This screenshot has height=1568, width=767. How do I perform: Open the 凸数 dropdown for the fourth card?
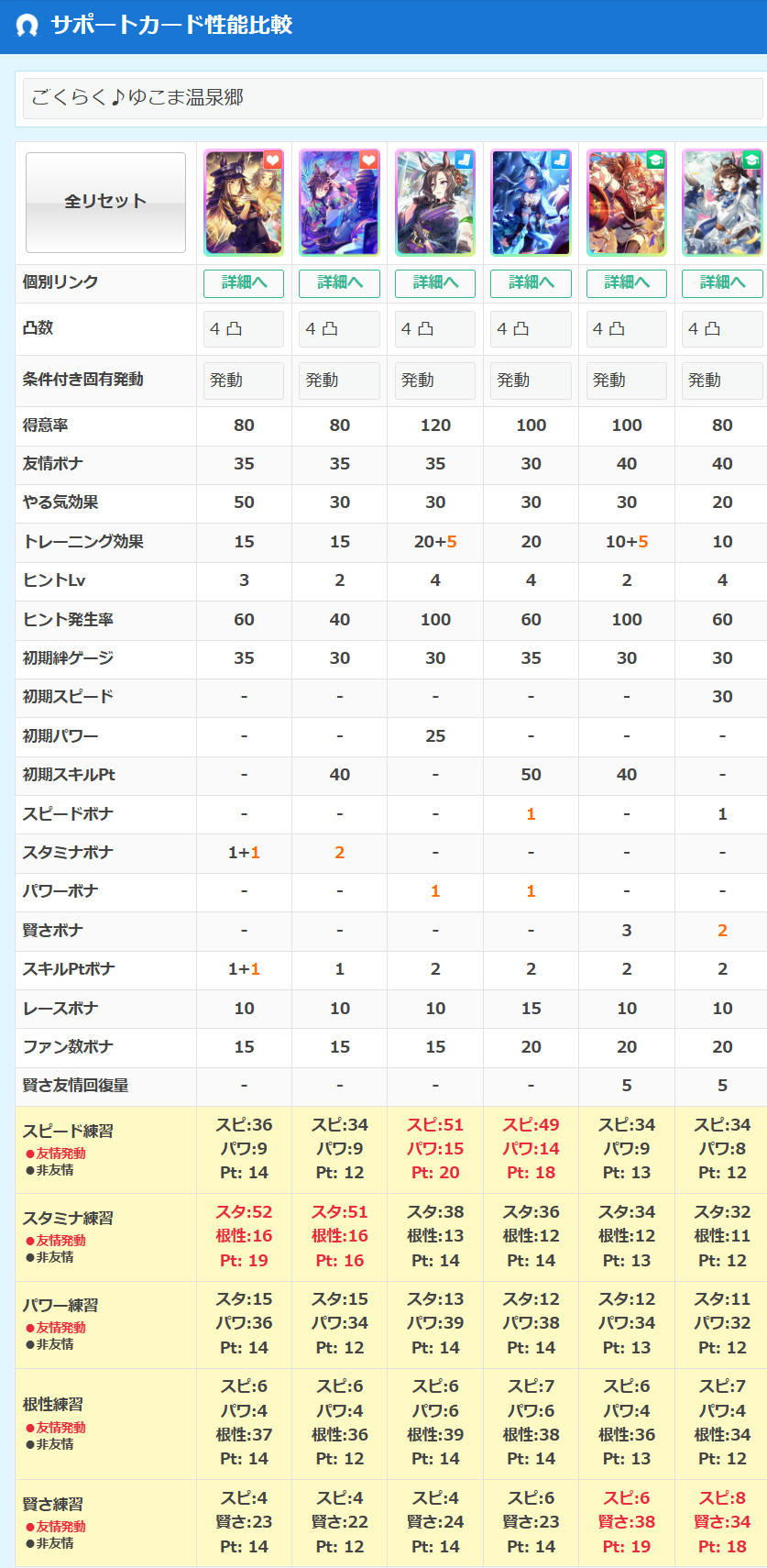pos(531,329)
